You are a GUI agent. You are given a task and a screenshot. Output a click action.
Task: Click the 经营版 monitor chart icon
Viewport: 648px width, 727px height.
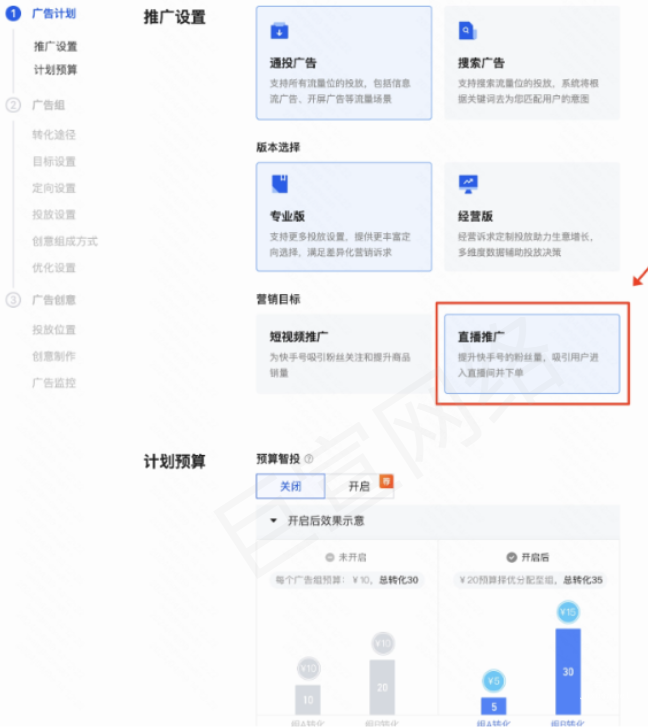468,184
